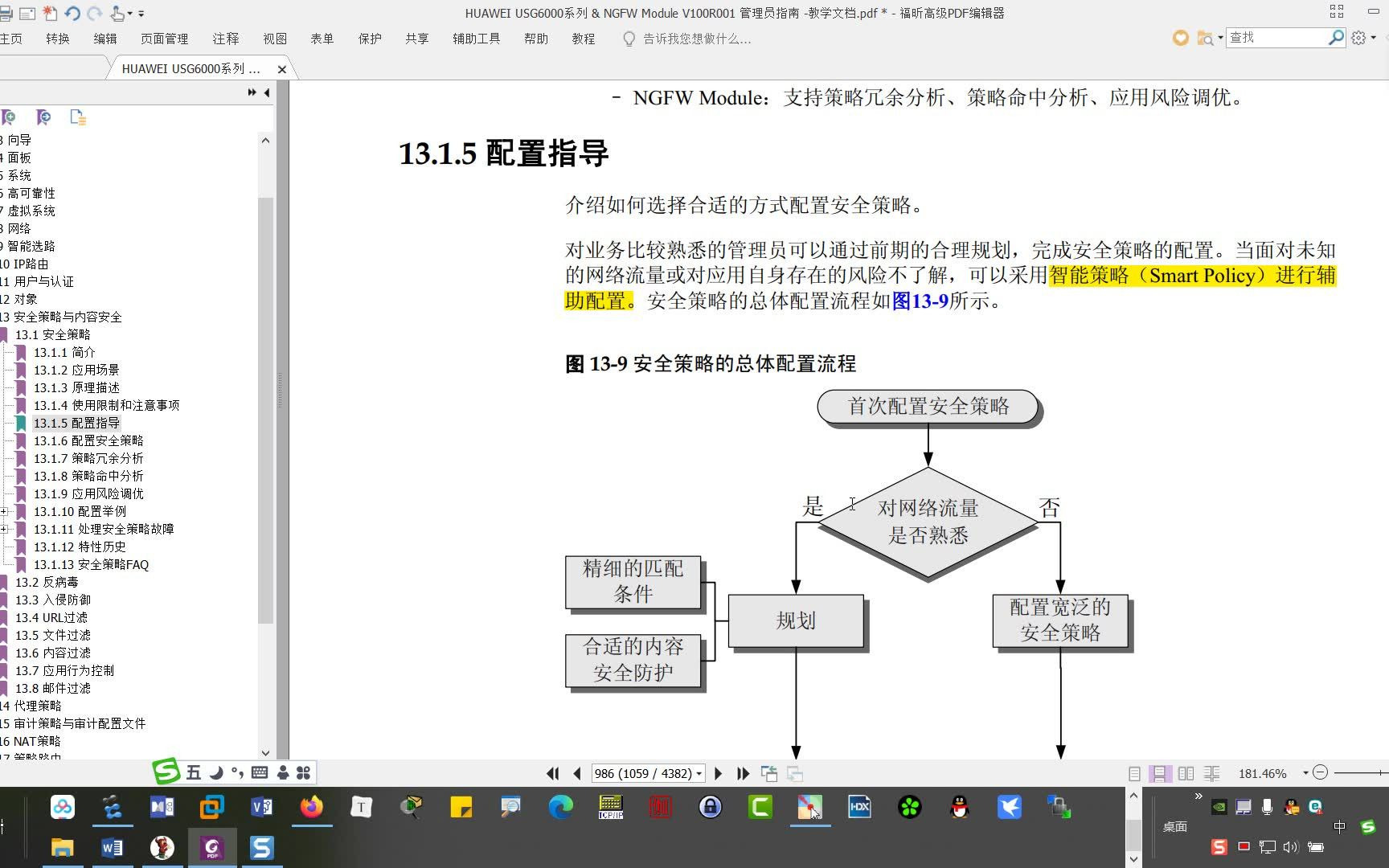Click the Redo icon in quick access toolbar
Screen dimensions: 1389x868
(x=94, y=13)
